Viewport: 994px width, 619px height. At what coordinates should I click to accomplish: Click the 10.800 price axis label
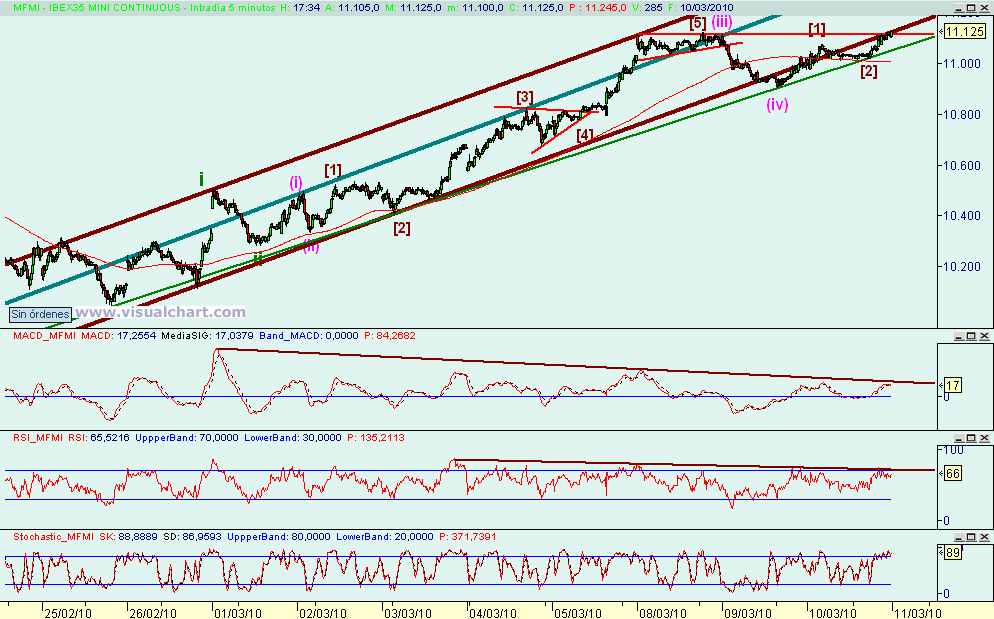961,115
